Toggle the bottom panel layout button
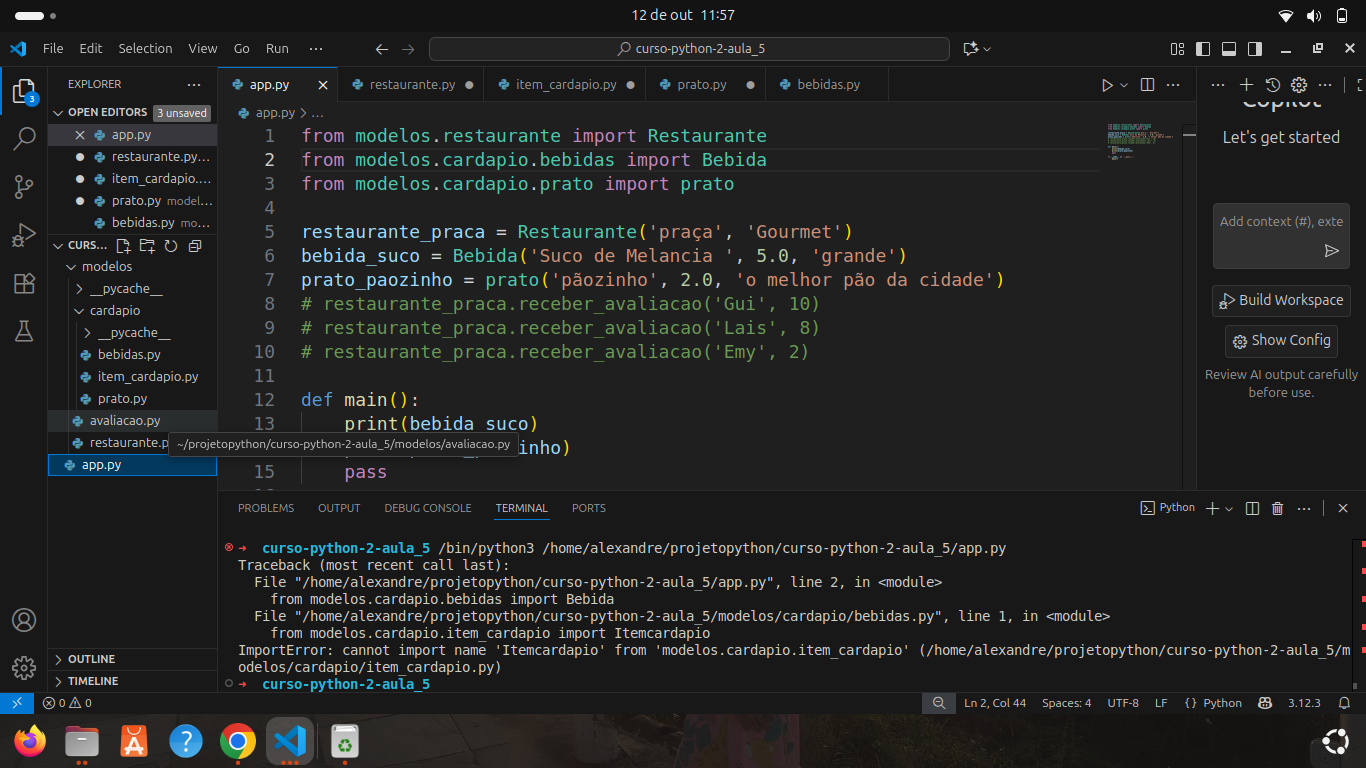The image size is (1366, 768). pyautogui.click(x=1229, y=48)
